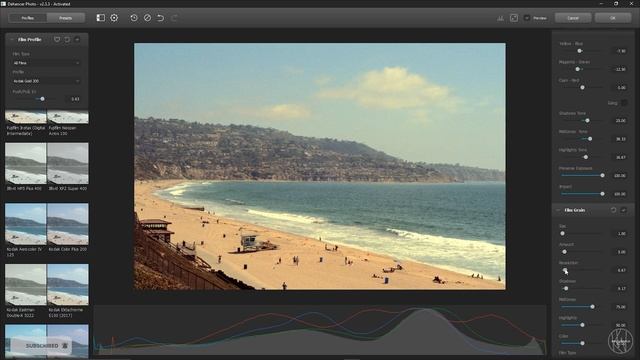640x360 pixels.
Task: Click Film Profile shield icon
Action: pyautogui.click(x=57, y=40)
